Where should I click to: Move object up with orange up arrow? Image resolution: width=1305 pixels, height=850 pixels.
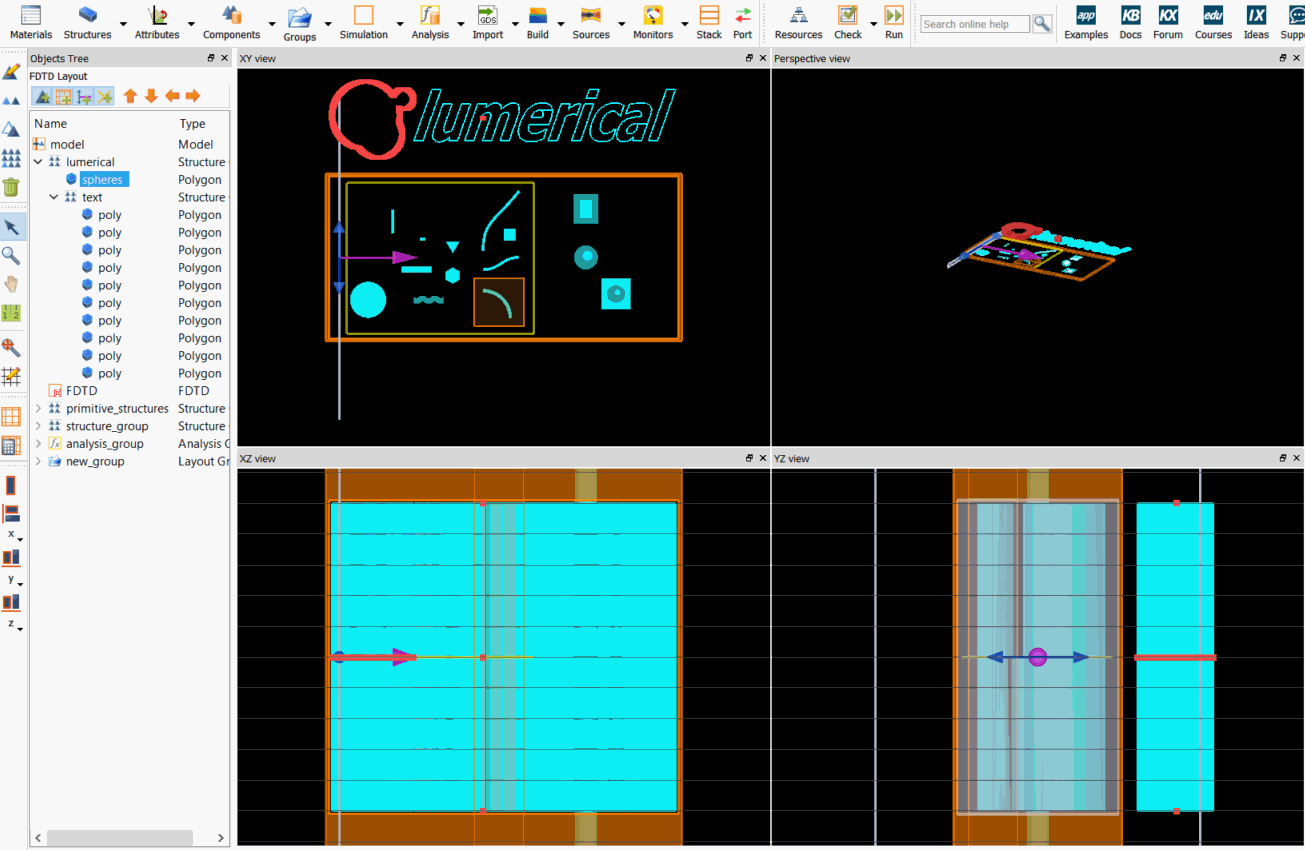click(130, 96)
